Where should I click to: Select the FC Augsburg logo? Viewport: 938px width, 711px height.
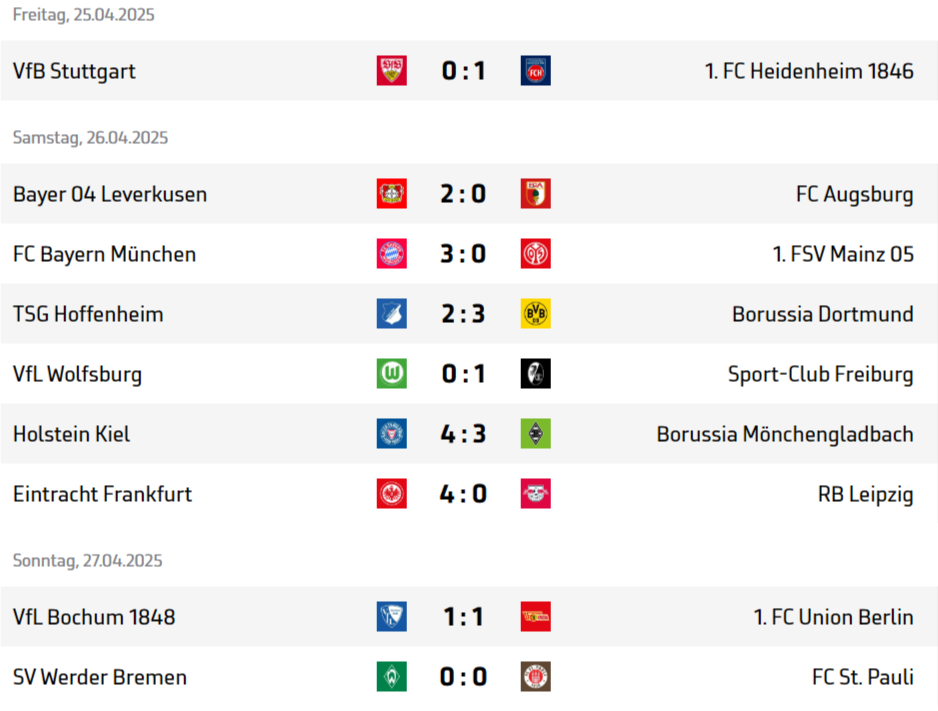(x=535, y=194)
